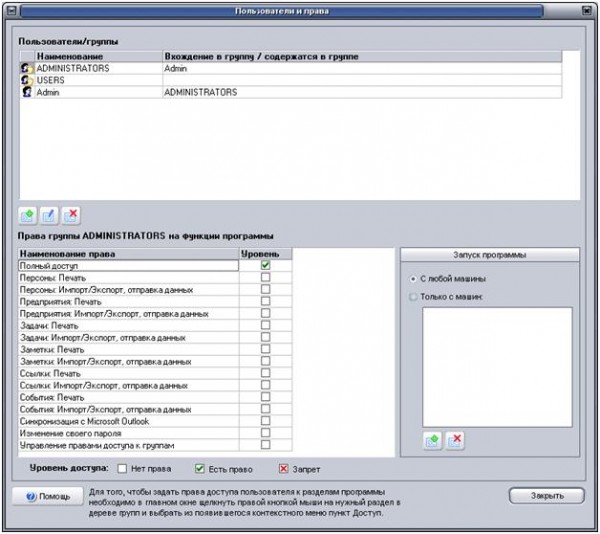600x534 pixels.
Task: Click the Закрыть button
Action: tap(547, 496)
